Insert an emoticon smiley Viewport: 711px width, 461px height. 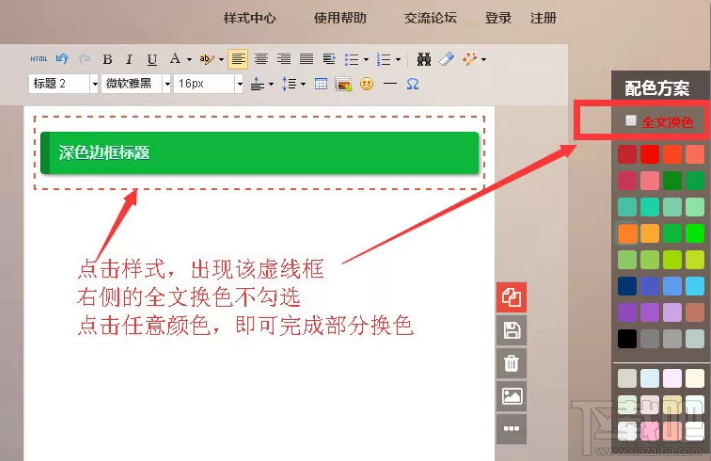tap(366, 84)
